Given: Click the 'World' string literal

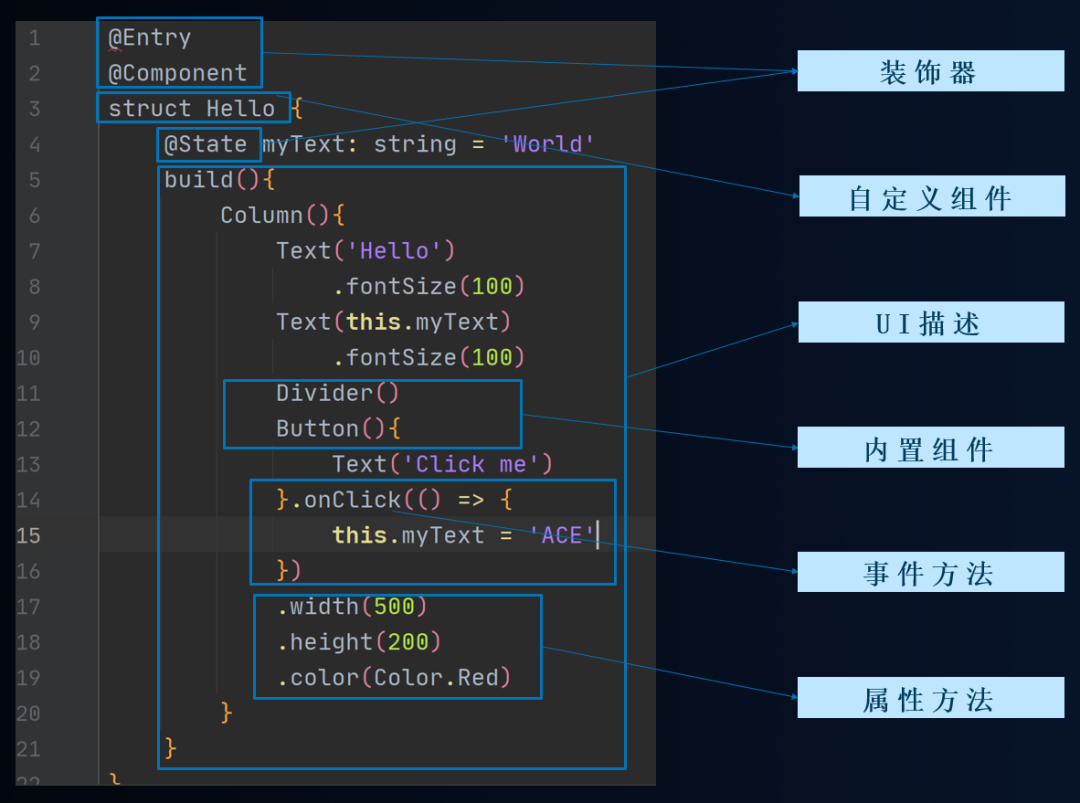Looking at the screenshot, I should click(547, 144).
